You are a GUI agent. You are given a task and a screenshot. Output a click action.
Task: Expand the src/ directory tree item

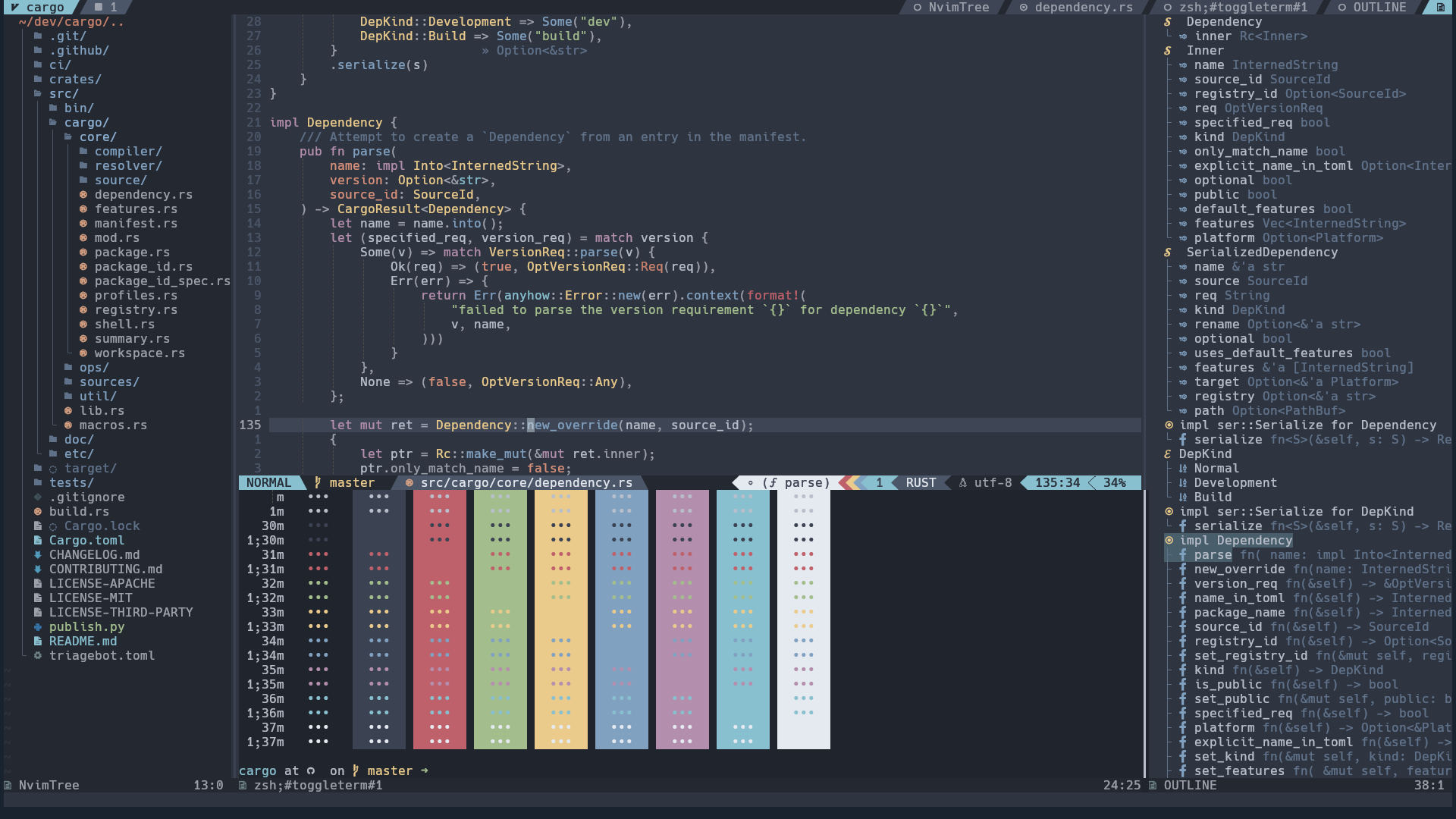click(x=64, y=92)
